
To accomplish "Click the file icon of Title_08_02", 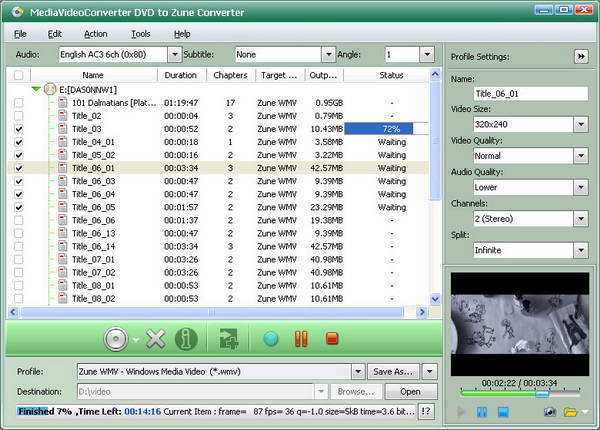I will pos(63,298).
